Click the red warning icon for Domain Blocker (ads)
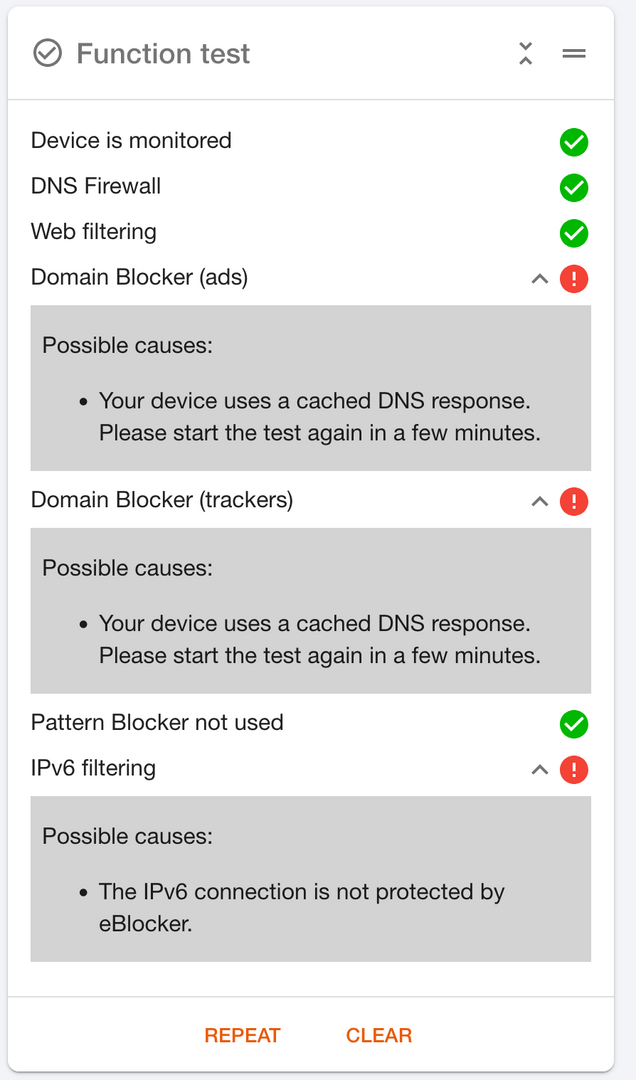The image size is (636, 1080). click(x=574, y=279)
